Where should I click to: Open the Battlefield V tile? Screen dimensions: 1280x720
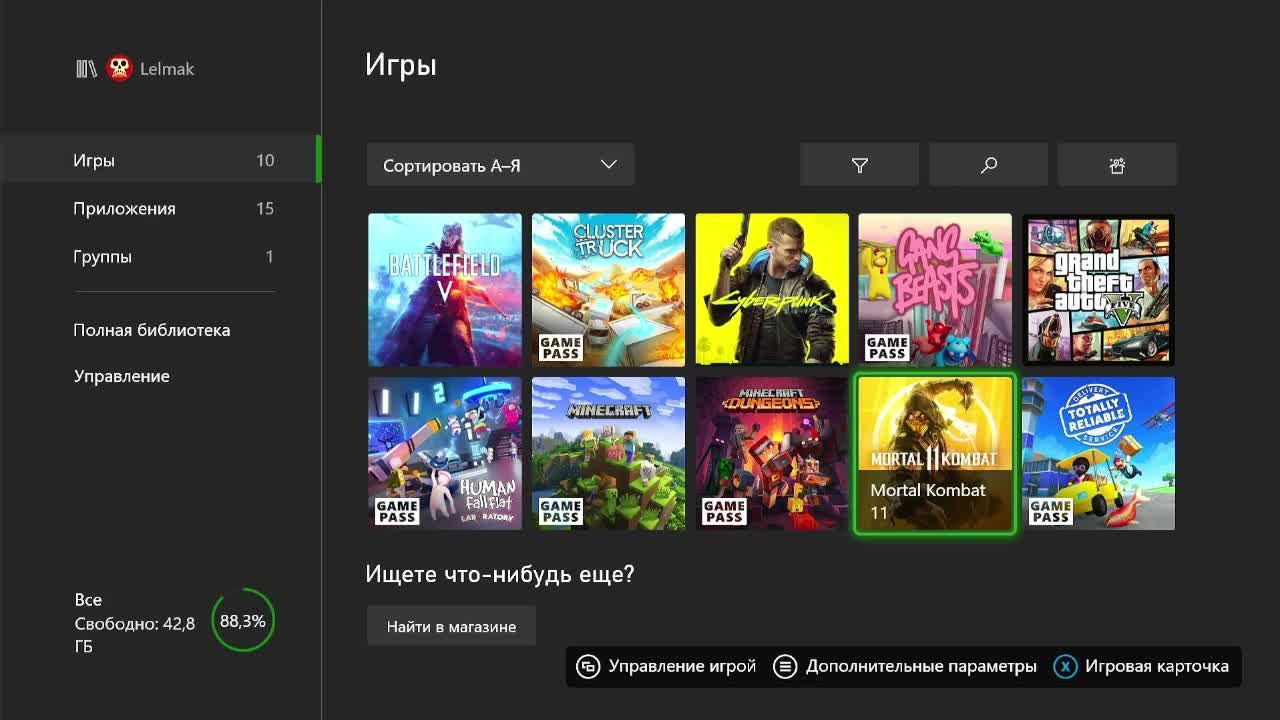coord(445,290)
